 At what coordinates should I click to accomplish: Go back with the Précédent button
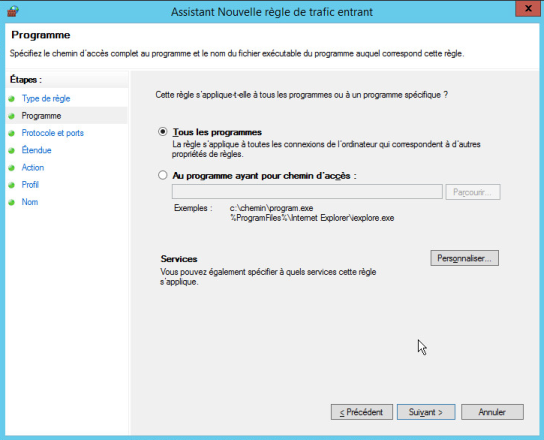[362, 412]
